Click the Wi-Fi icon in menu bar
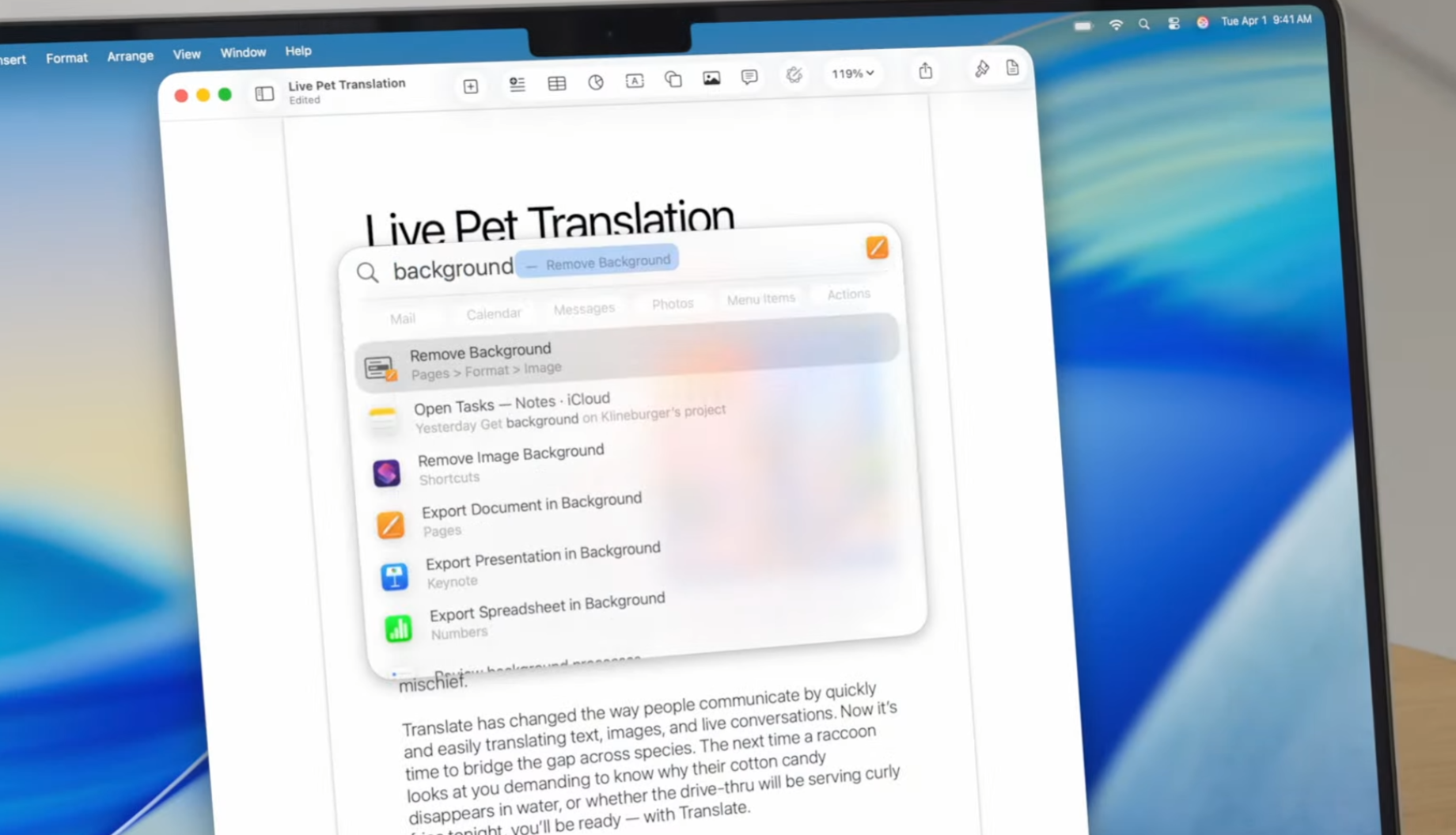1456x835 pixels. point(1116,25)
